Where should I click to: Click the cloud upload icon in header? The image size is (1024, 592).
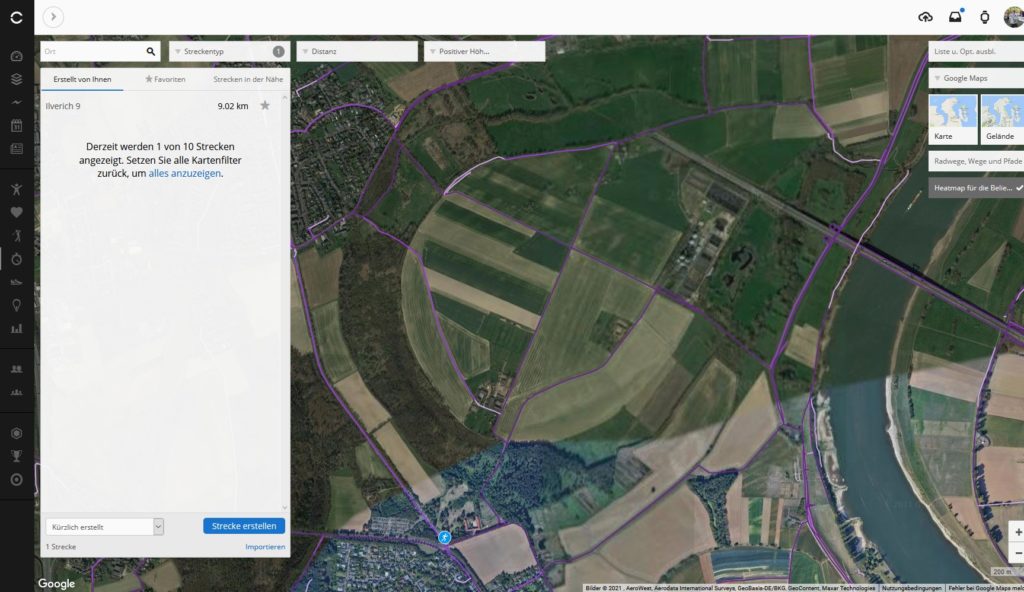point(925,17)
